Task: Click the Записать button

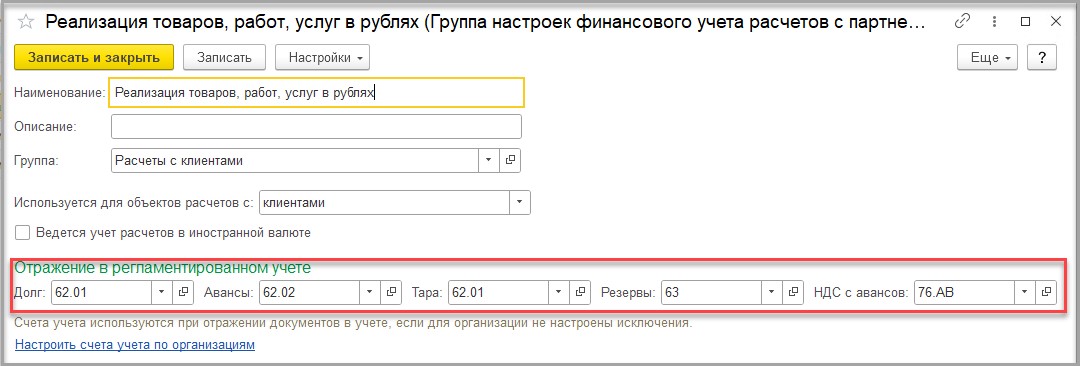Action: coord(225,57)
